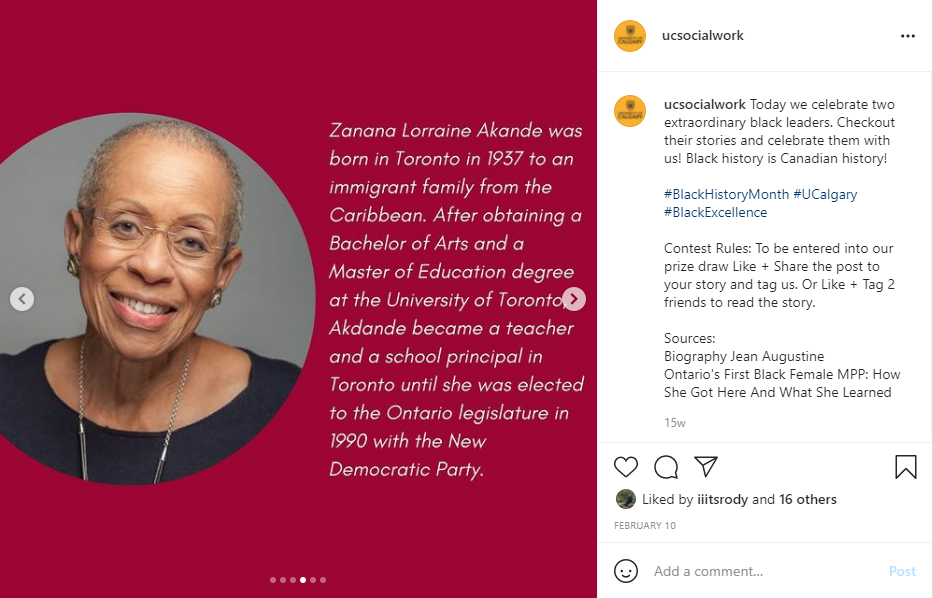The width and height of the screenshot is (933, 598).
Task: Save post using the bookmark icon
Action: coord(905,467)
